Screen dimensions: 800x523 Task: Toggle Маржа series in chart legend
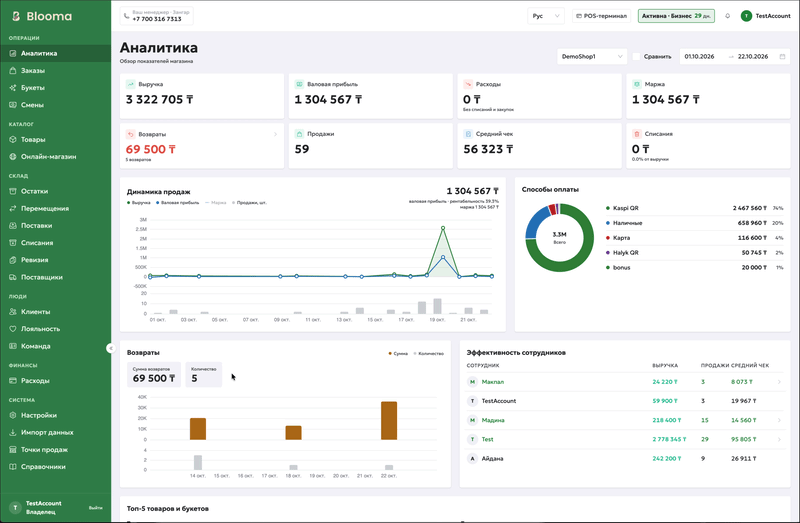[x=215, y=203]
